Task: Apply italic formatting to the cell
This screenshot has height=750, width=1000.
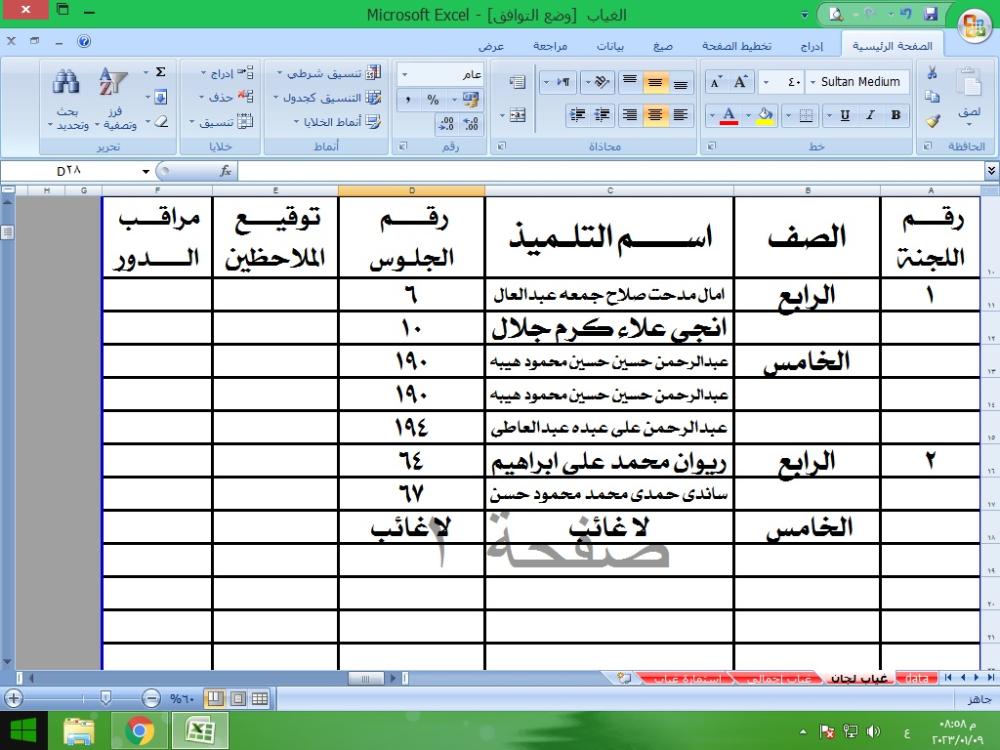Action: point(870,115)
